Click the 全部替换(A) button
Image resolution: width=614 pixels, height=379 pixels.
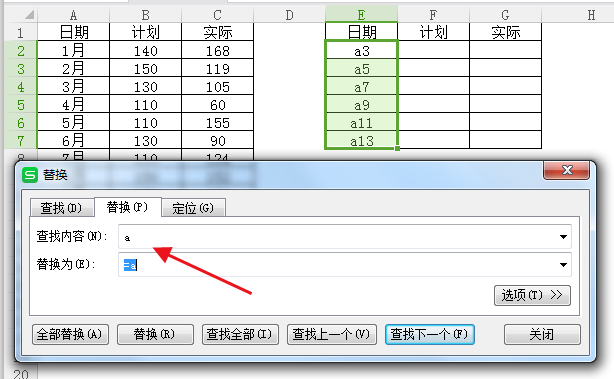click(70, 334)
